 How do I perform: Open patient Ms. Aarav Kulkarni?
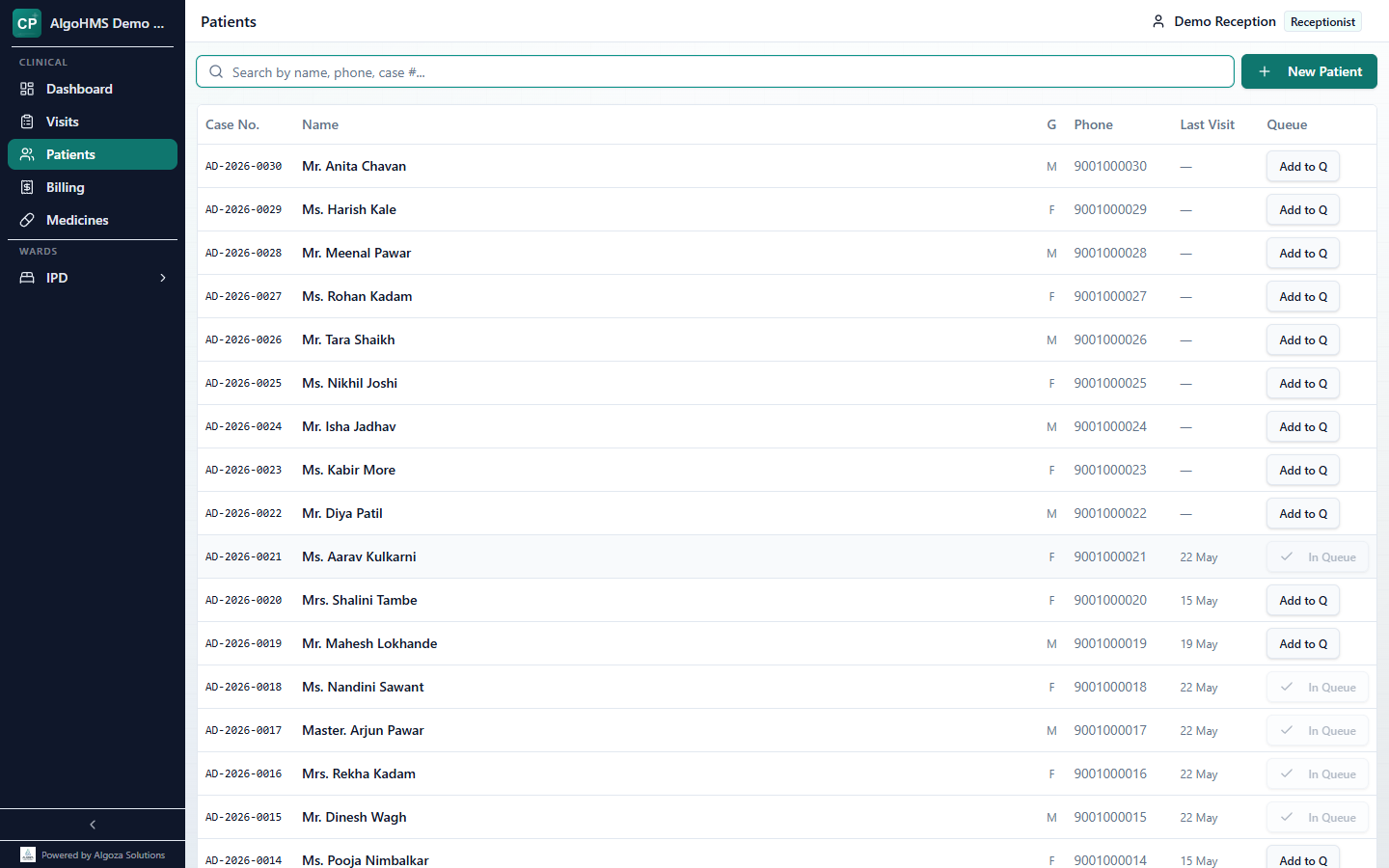point(359,556)
